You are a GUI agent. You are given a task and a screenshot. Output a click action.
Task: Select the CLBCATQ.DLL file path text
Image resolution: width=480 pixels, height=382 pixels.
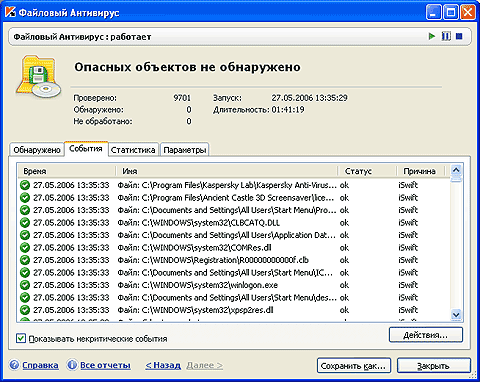[198, 223]
